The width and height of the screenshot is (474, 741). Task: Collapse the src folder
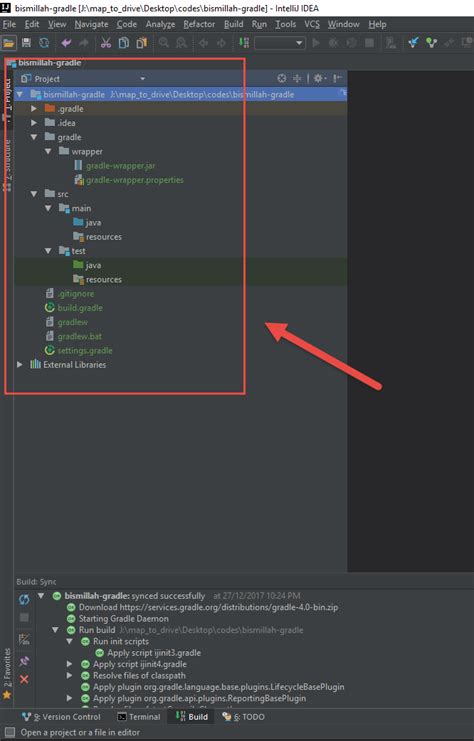34,194
